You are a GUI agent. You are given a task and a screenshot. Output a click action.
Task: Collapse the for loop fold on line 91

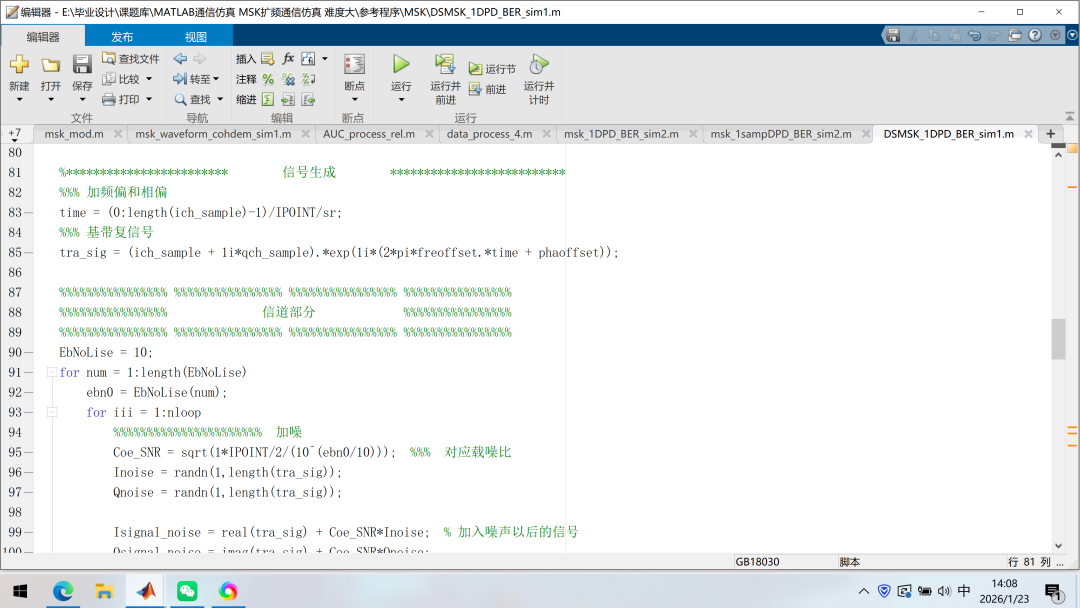pyautogui.click(x=52, y=372)
